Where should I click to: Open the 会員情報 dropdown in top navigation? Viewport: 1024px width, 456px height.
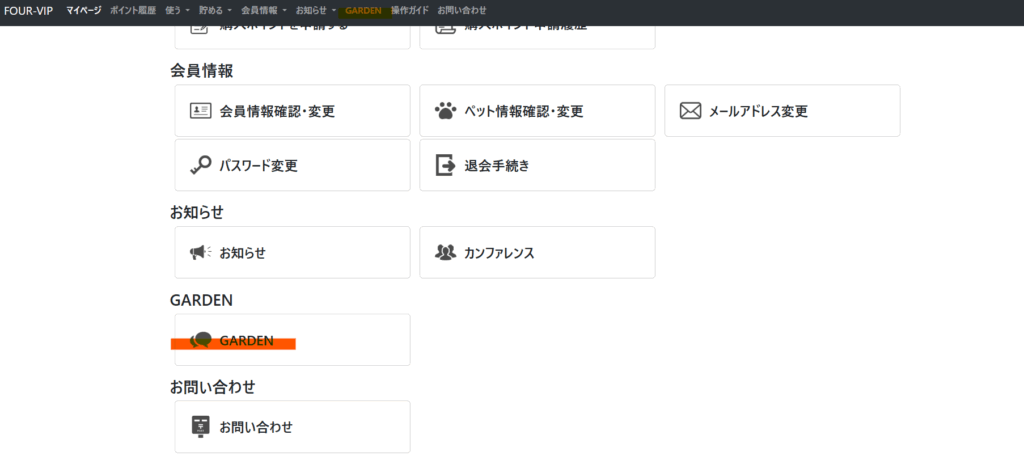click(x=263, y=10)
